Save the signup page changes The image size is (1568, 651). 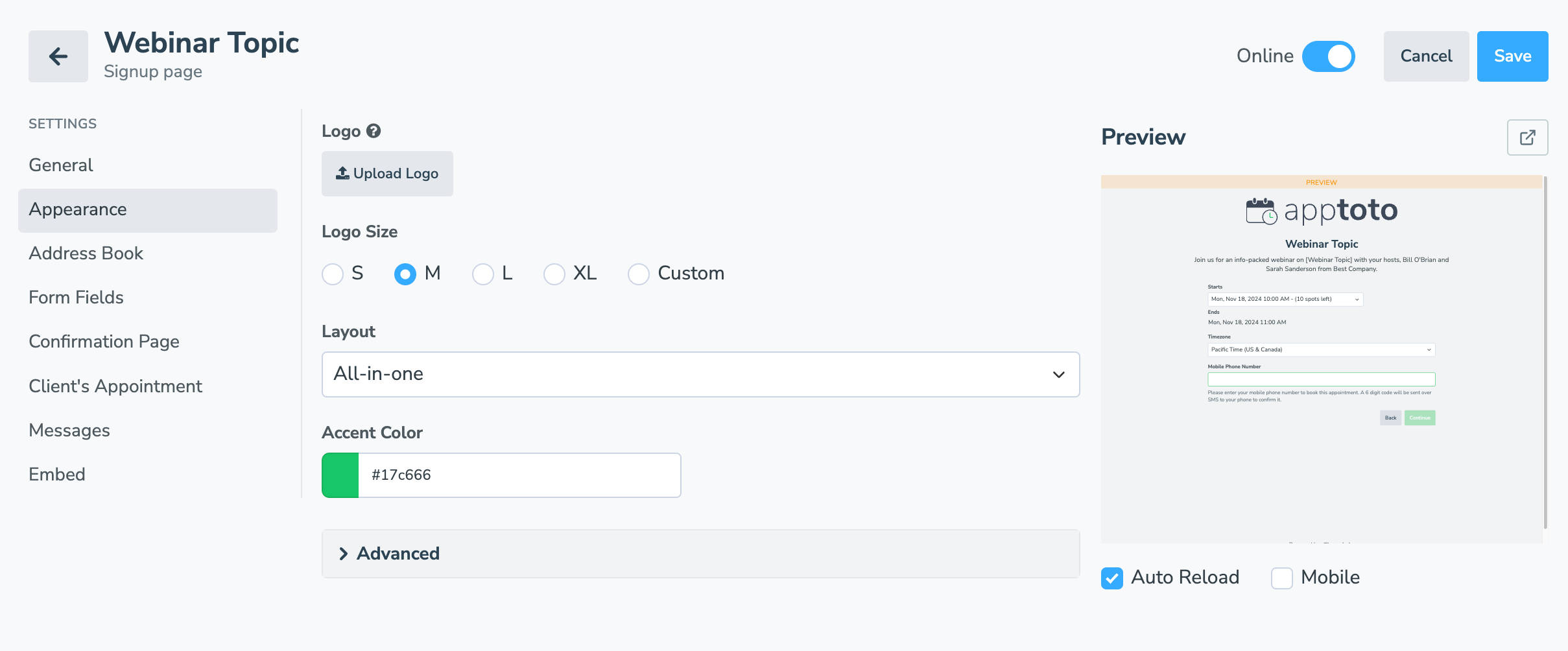(x=1512, y=56)
